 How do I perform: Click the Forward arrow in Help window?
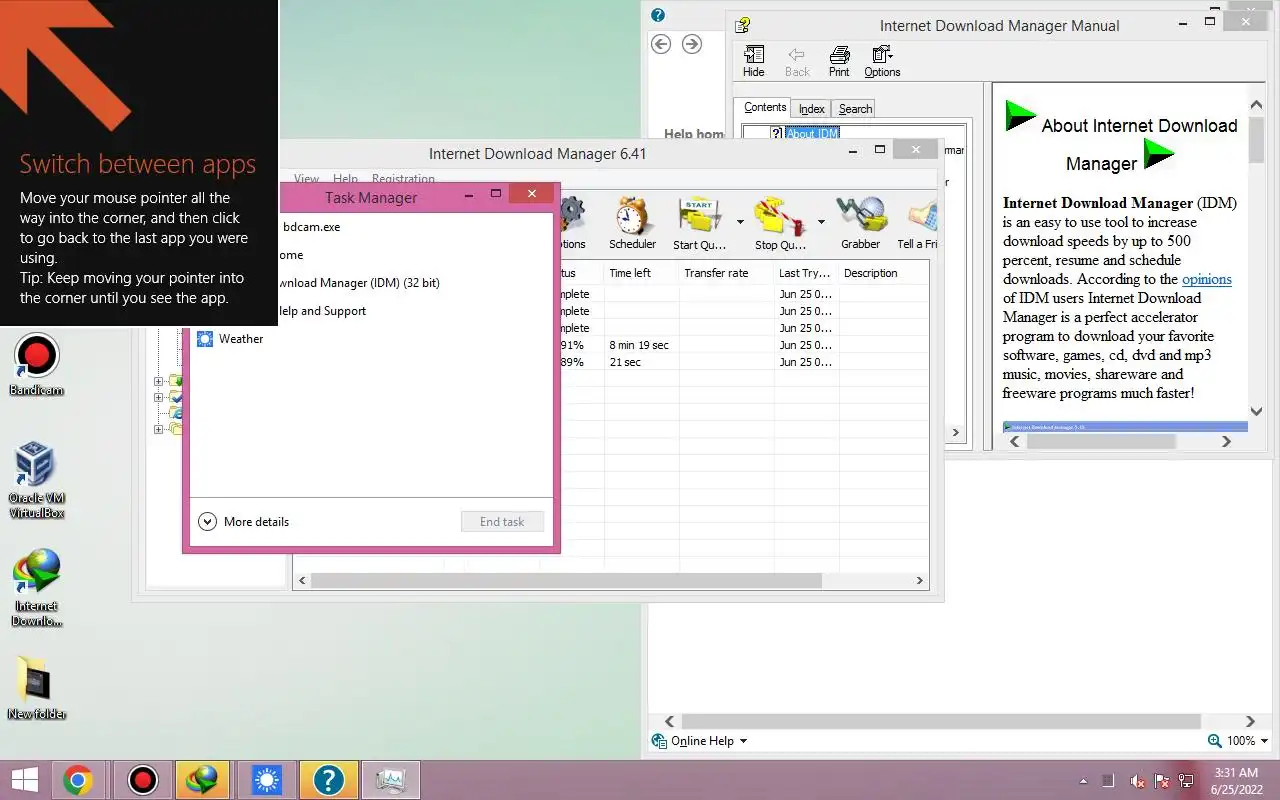(x=692, y=44)
